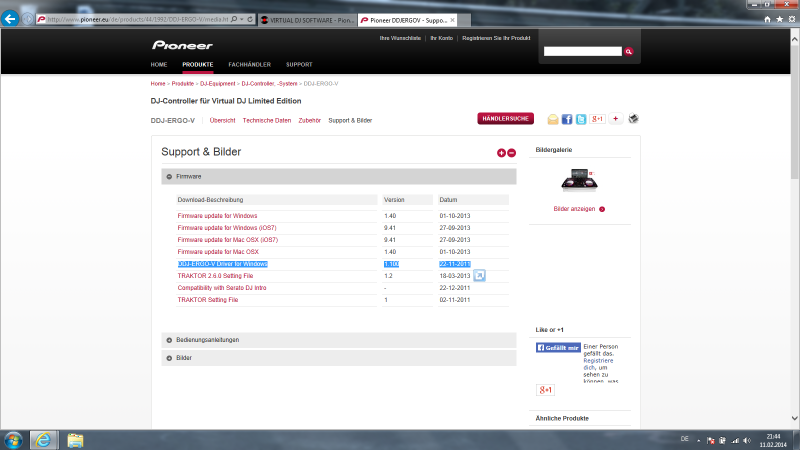Viewport: 800px width, 450px height.
Task: Go back with the browser back arrow
Action: pyautogui.click(x=10, y=19)
